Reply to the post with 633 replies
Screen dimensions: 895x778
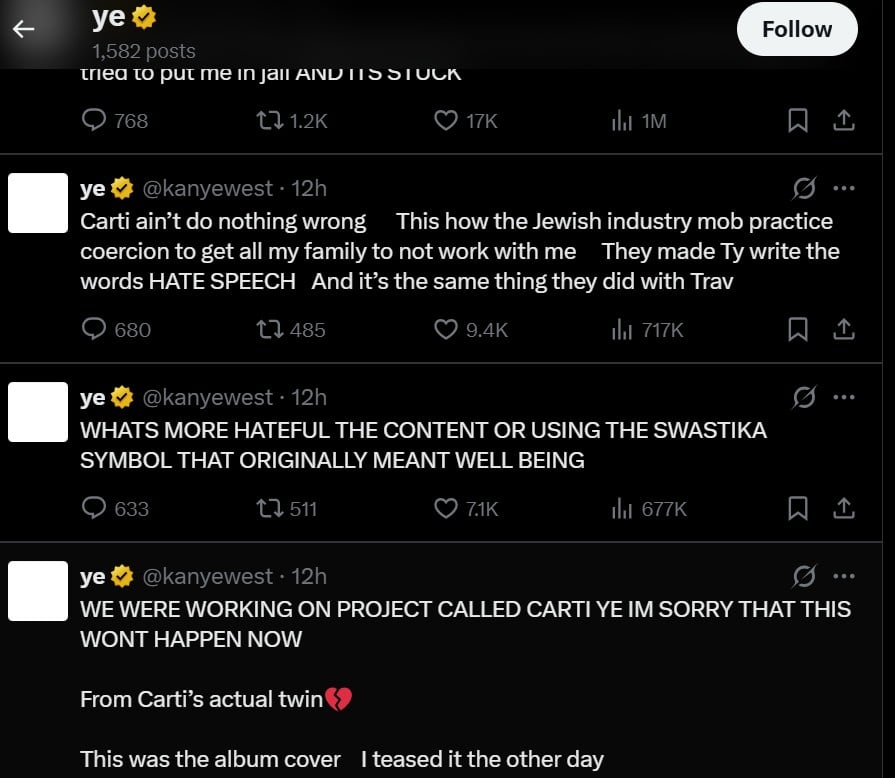tap(94, 508)
